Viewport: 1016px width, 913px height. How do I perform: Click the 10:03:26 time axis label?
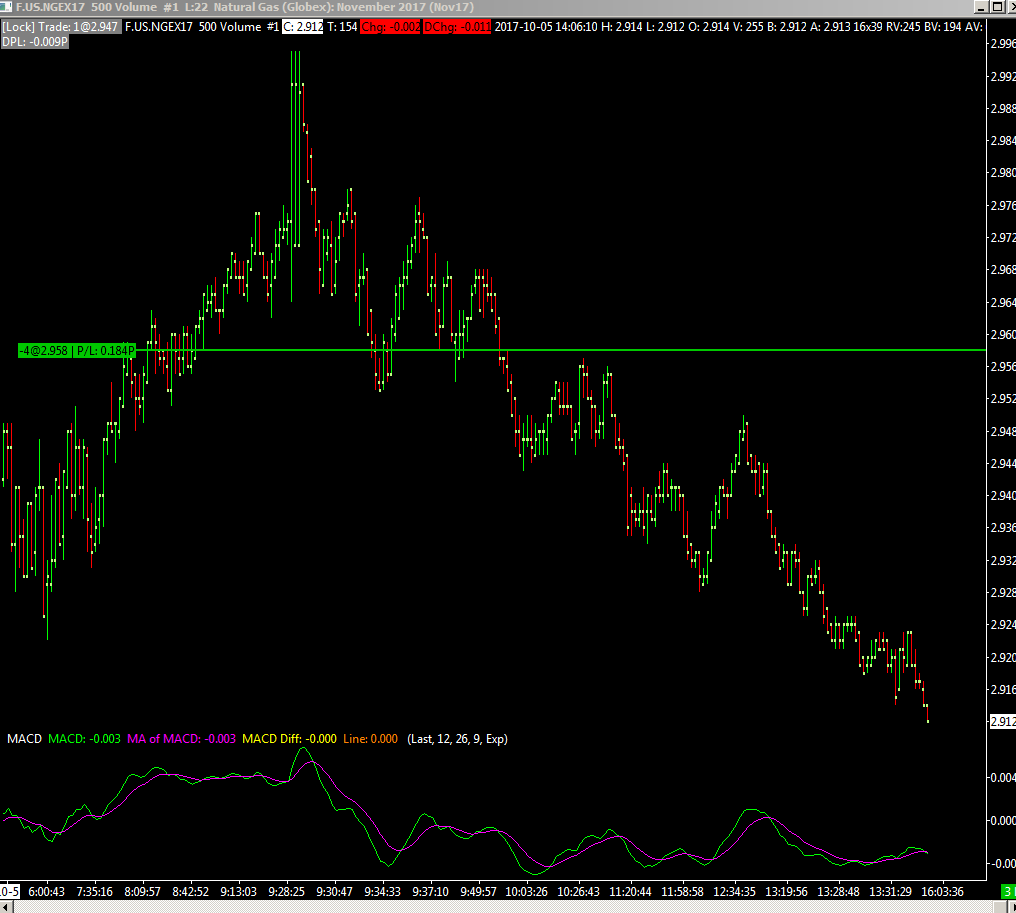526,892
